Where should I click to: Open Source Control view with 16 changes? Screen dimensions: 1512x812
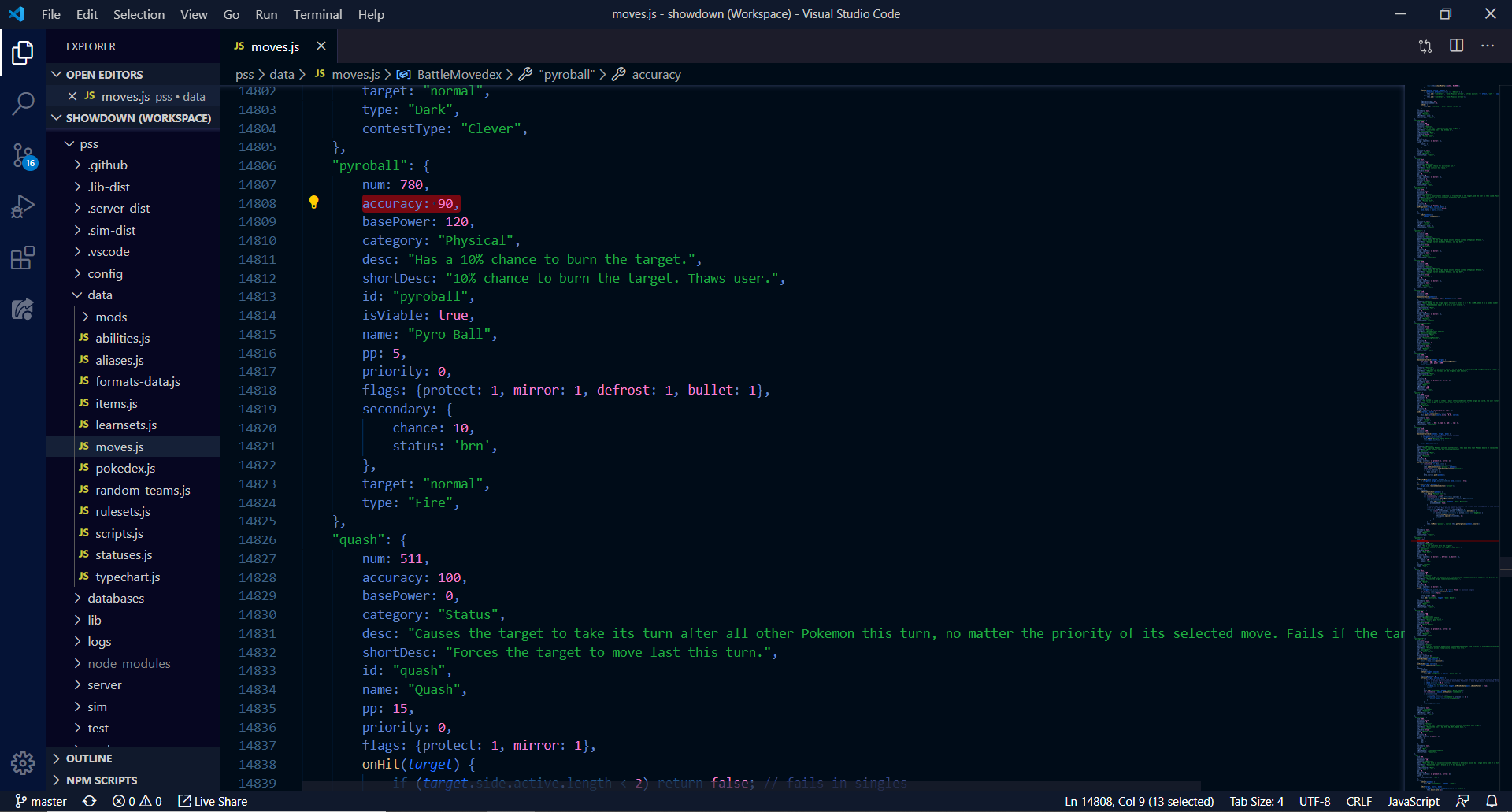pyautogui.click(x=23, y=155)
